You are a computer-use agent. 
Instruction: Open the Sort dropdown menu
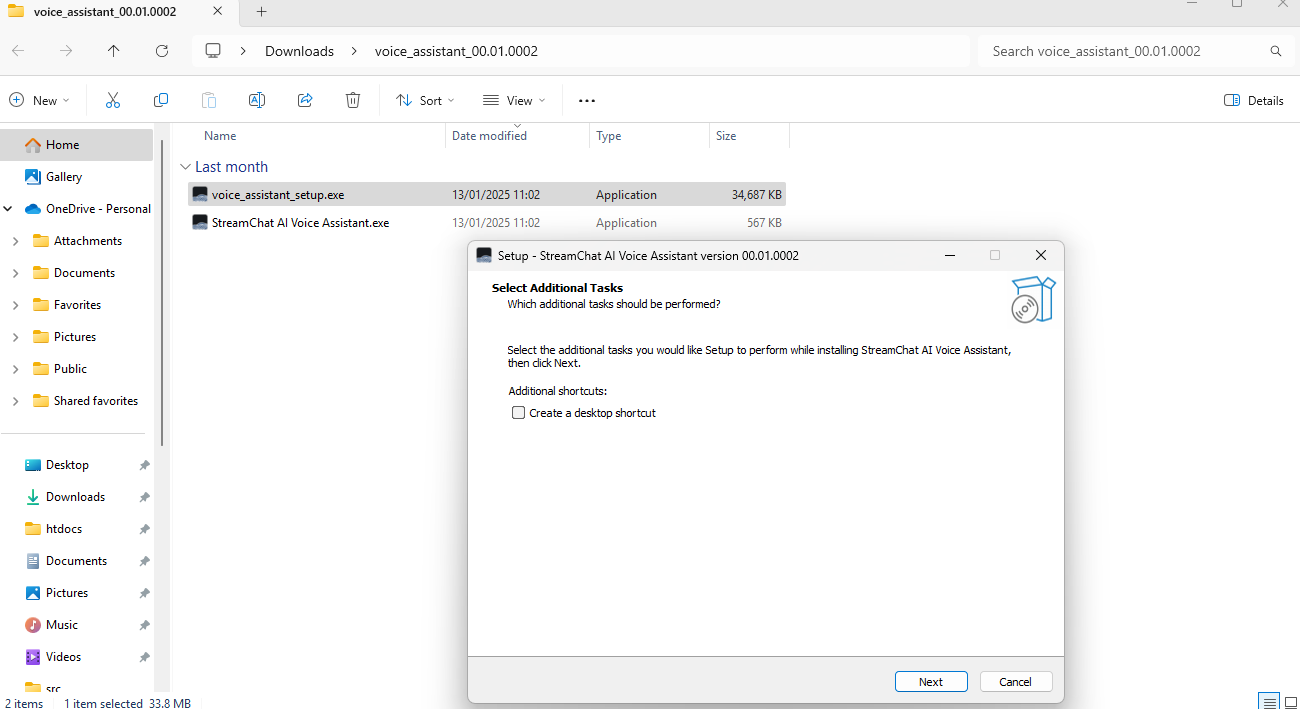[x=426, y=100]
